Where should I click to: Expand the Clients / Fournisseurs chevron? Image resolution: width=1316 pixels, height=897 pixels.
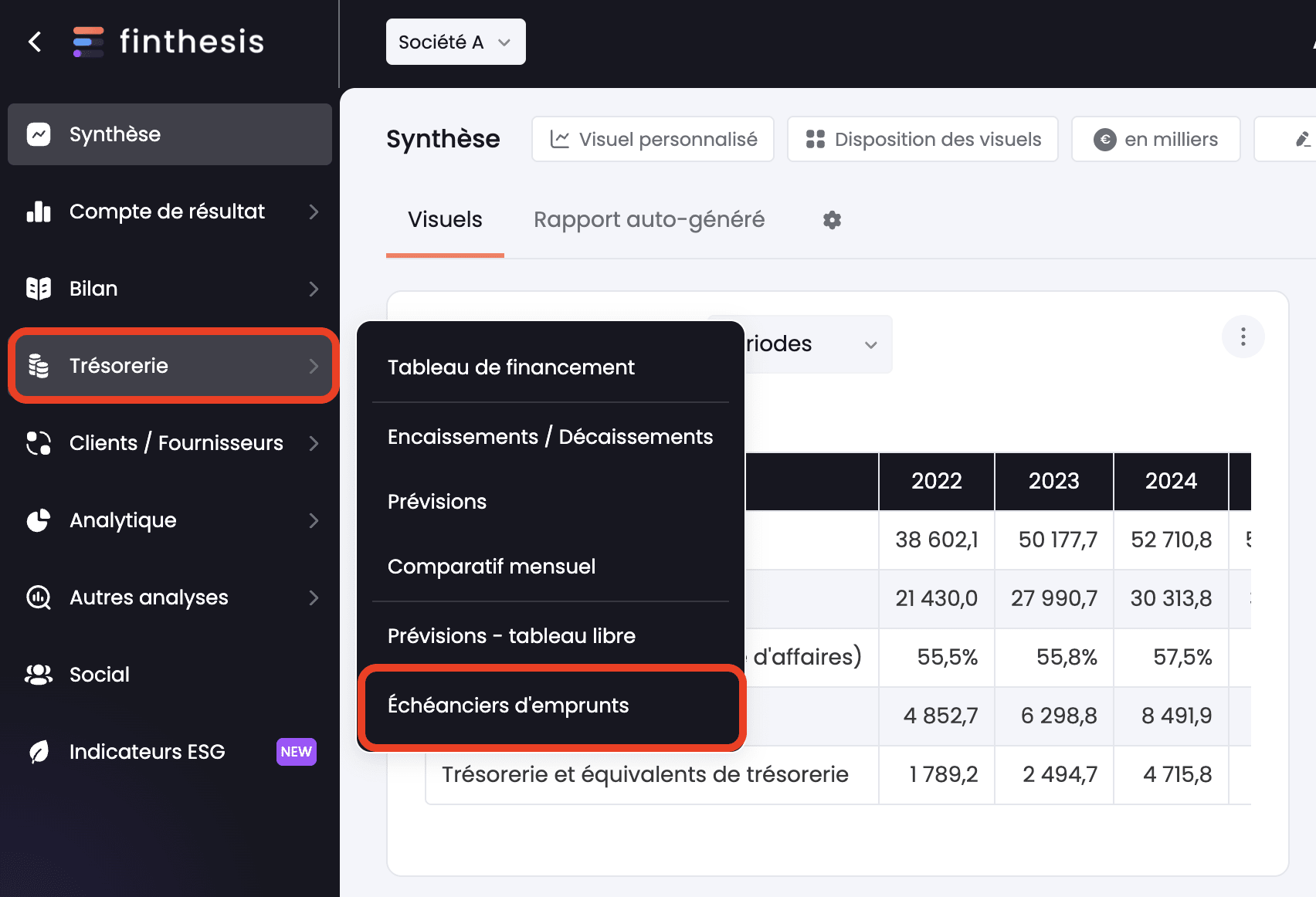[314, 443]
